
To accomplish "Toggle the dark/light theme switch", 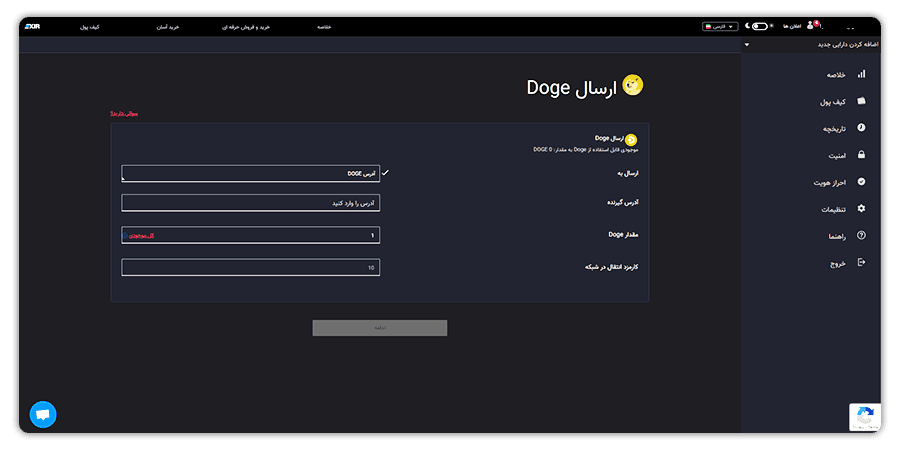I will (759, 26).
